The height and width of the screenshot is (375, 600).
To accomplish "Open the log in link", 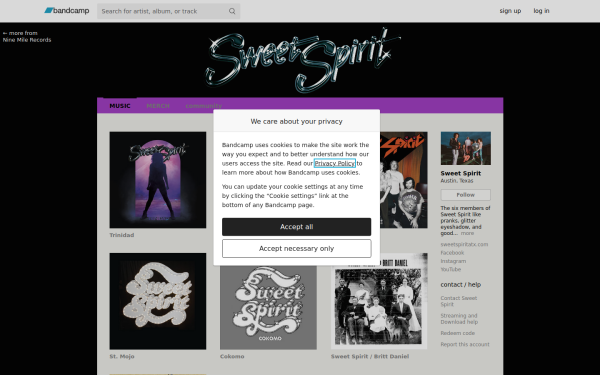I will click(541, 11).
